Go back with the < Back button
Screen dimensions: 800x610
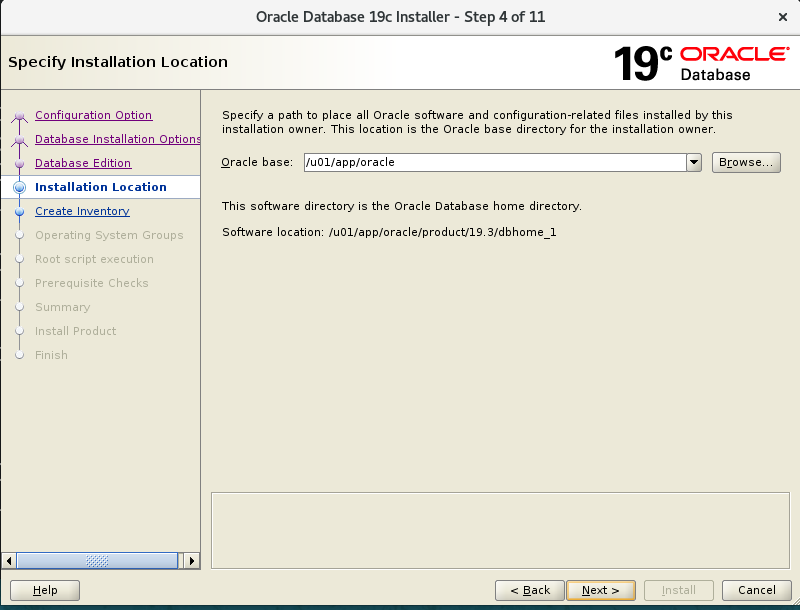point(530,591)
